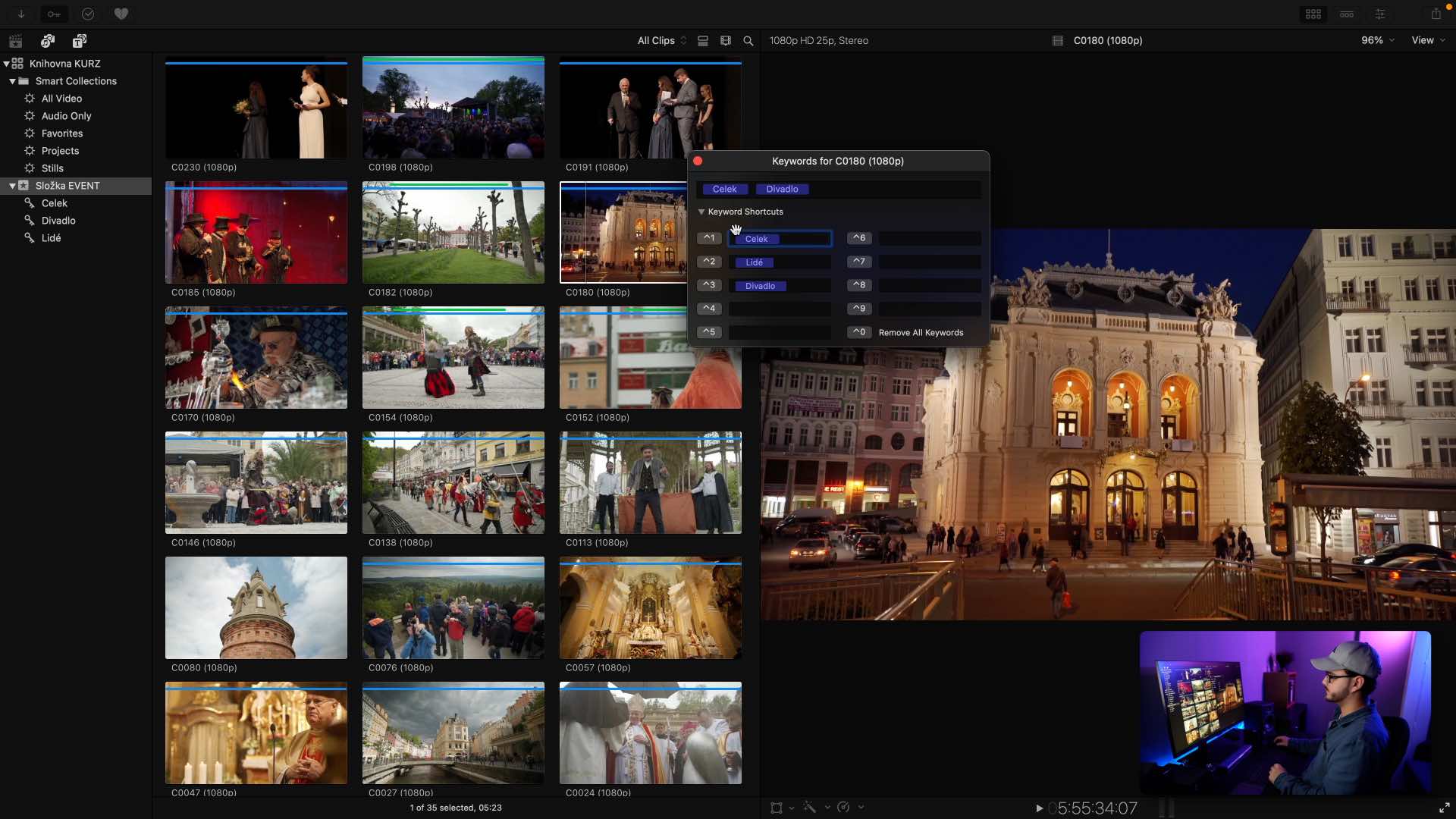Click the import media arrow icon
Viewport: 1456px width, 819px height.
[x=21, y=14]
